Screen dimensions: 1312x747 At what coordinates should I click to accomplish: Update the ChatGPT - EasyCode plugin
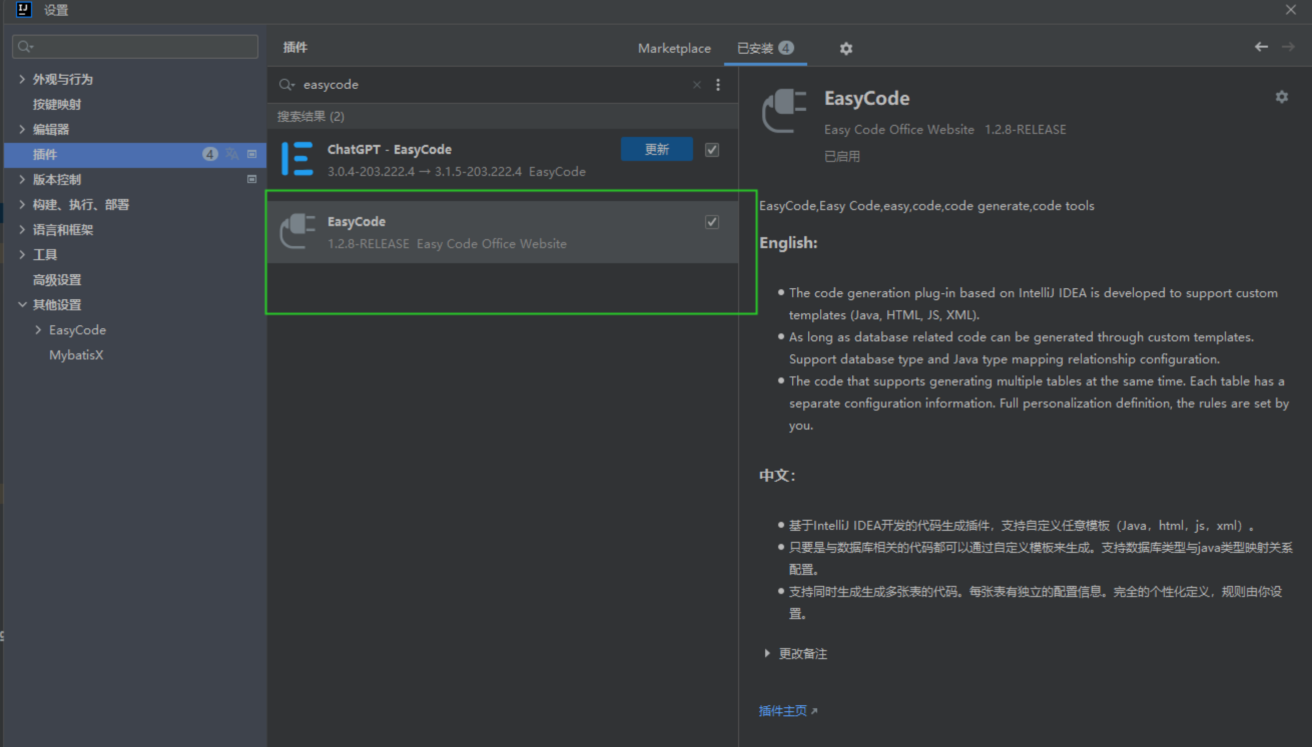click(657, 150)
